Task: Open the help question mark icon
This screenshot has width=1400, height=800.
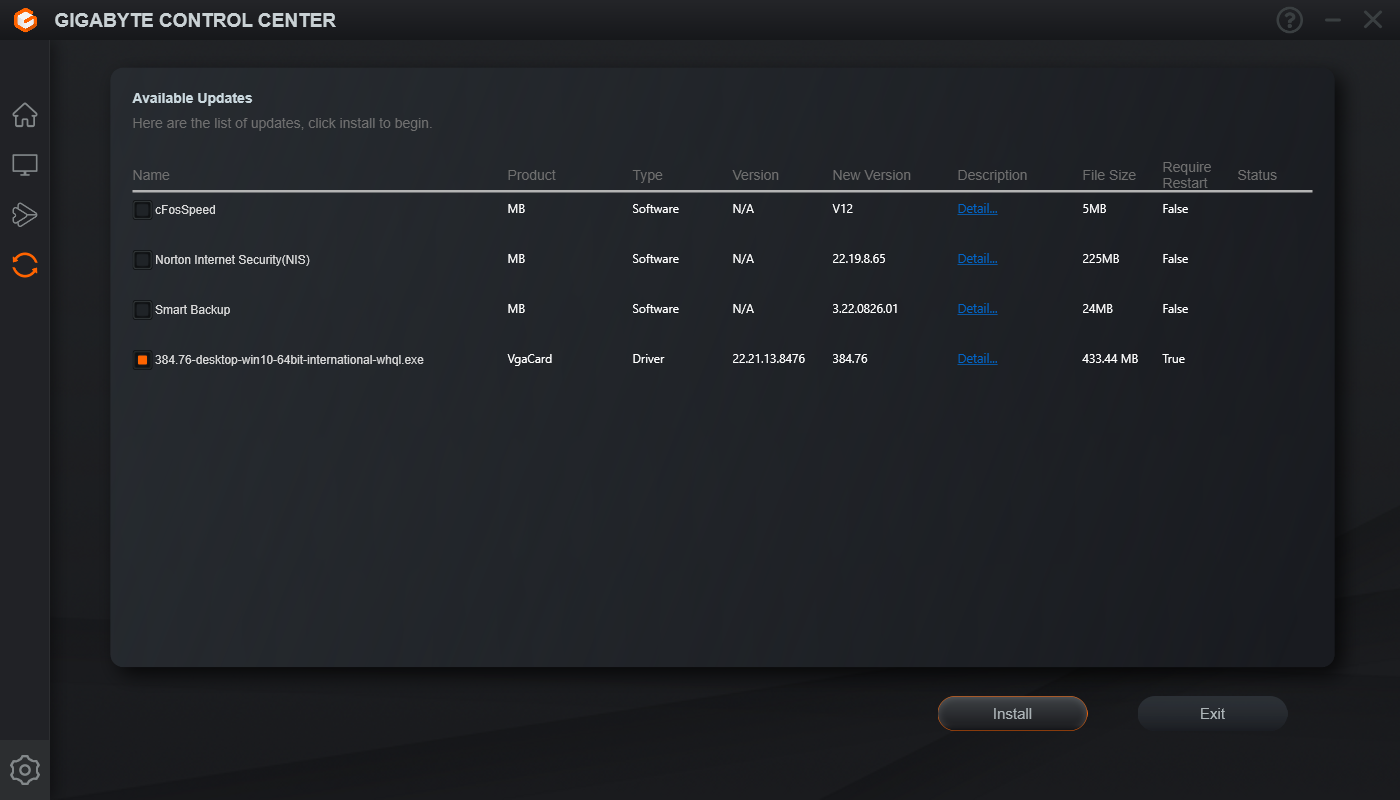Action: [1290, 20]
